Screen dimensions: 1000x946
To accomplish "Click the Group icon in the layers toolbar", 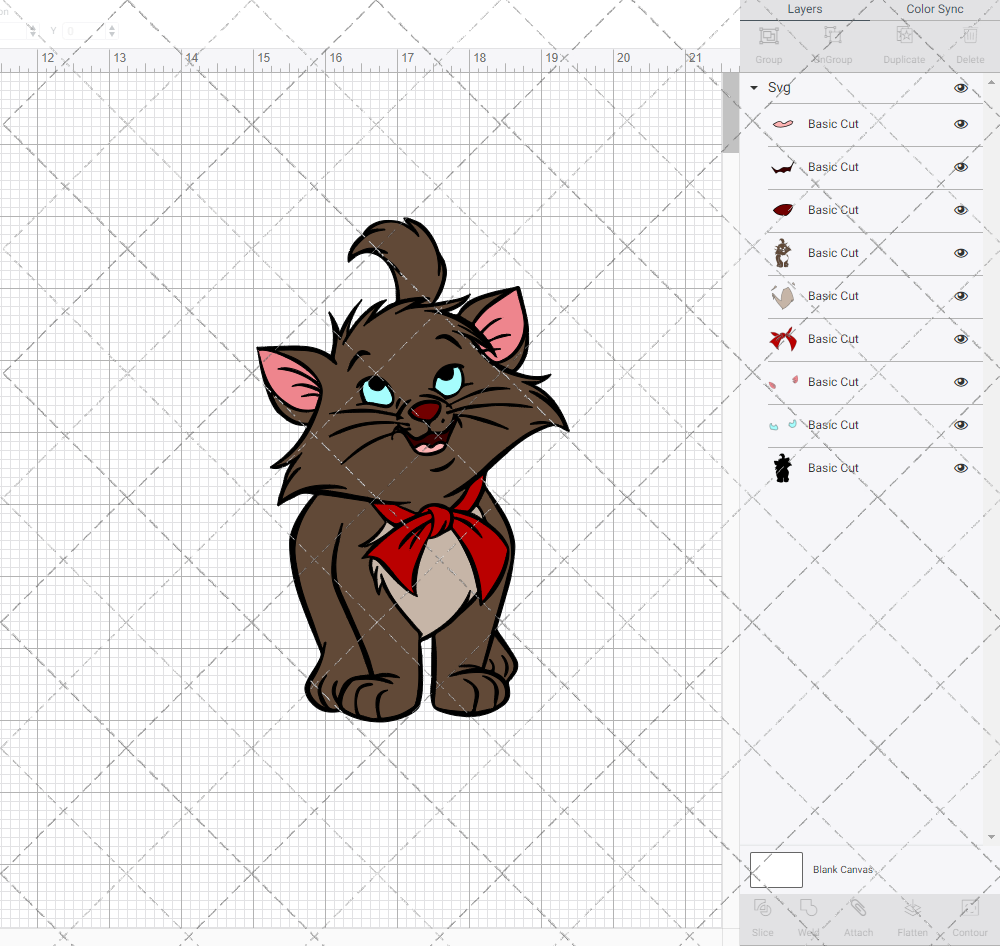I will (768, 36).
